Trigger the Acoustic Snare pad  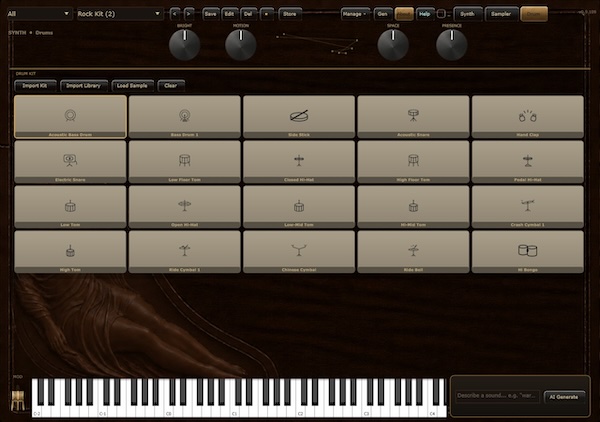click(413, 116)
